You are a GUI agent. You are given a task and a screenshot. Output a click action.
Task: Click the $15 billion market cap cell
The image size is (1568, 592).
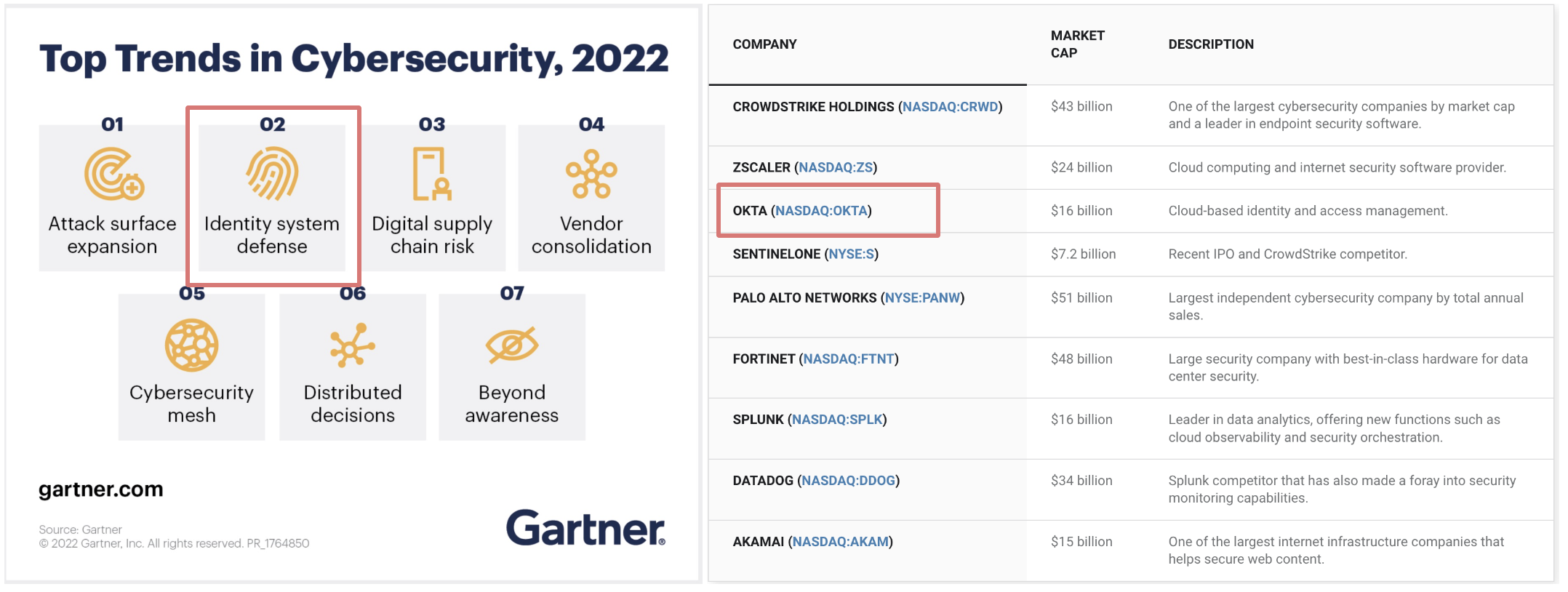pyautogui.click(x=1081, y=542)
